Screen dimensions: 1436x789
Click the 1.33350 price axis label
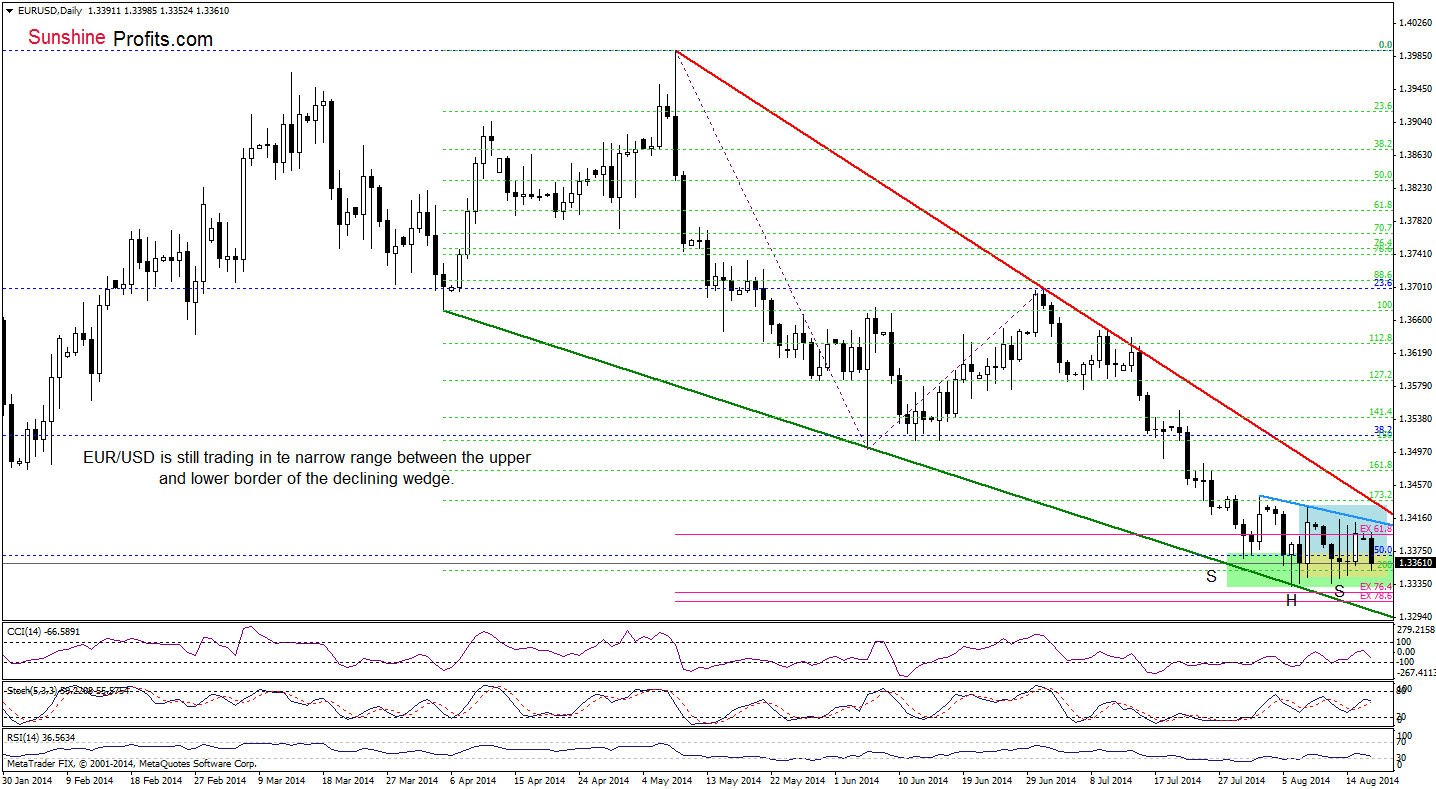1415,584
